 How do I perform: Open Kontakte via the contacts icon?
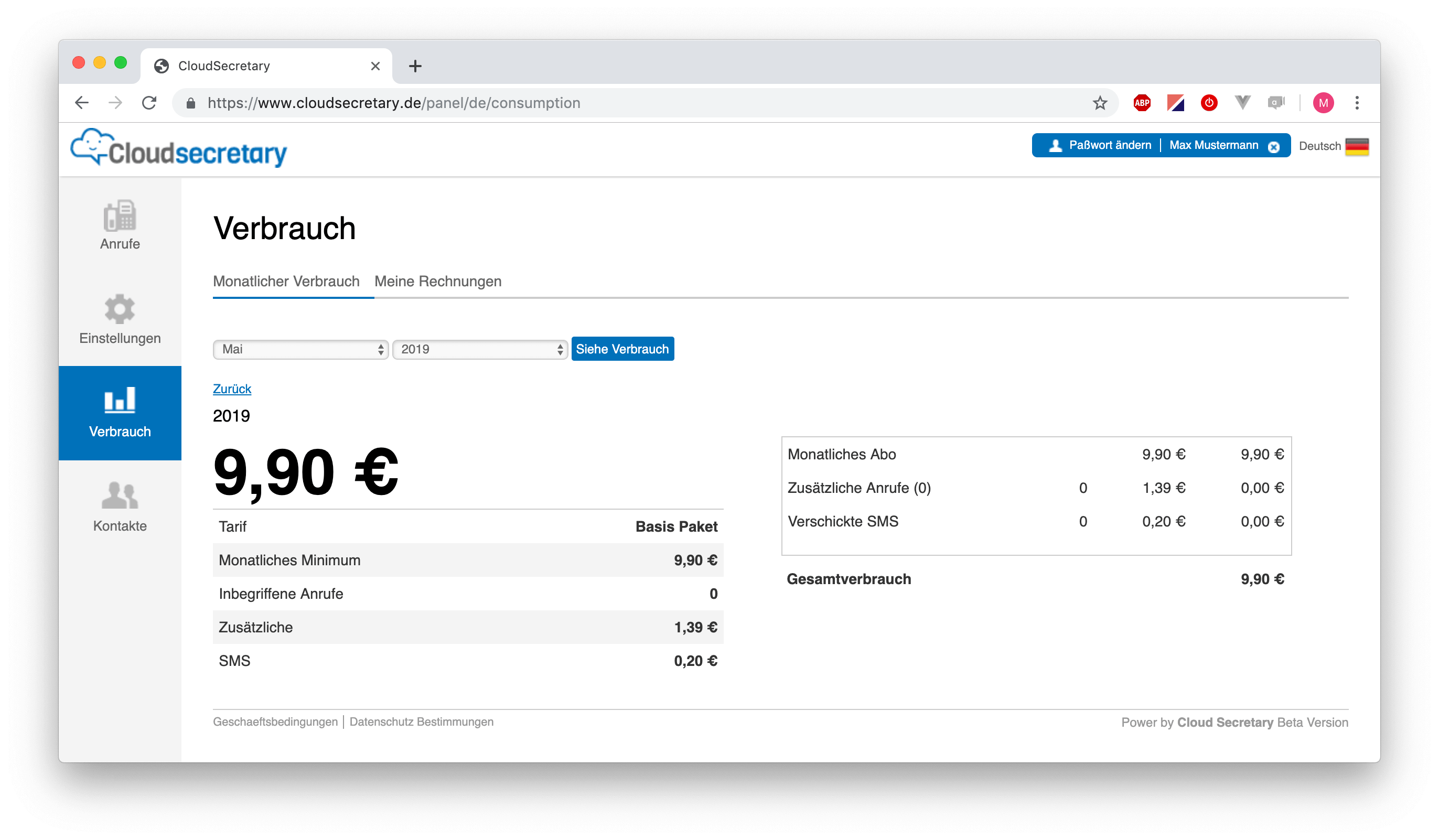(x=120, y=505)
